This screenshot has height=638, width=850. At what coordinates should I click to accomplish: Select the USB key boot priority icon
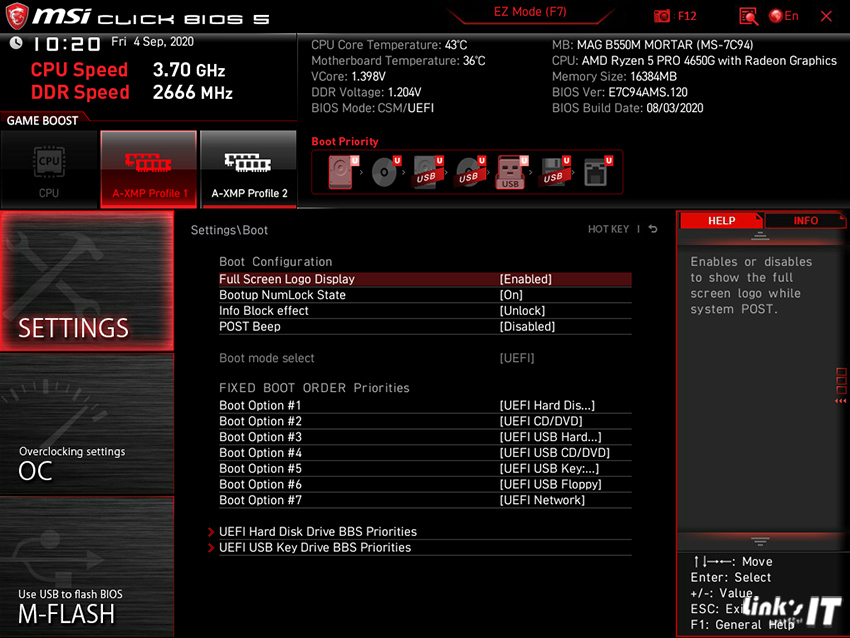pyautogui.click(x=511, y=172)
